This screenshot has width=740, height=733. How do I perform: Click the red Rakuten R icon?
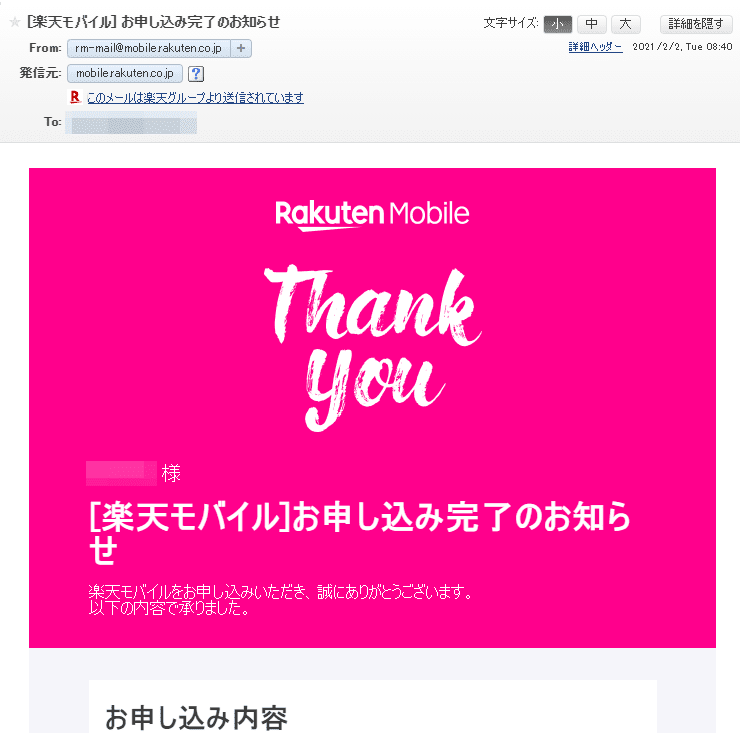(x=75, y=97)
